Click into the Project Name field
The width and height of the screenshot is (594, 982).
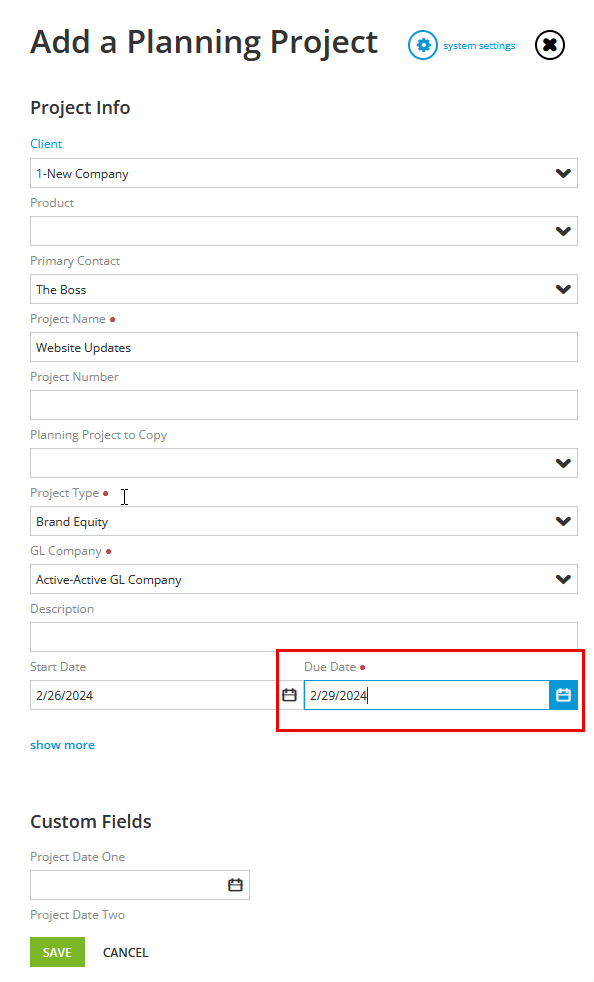point(304,348)
